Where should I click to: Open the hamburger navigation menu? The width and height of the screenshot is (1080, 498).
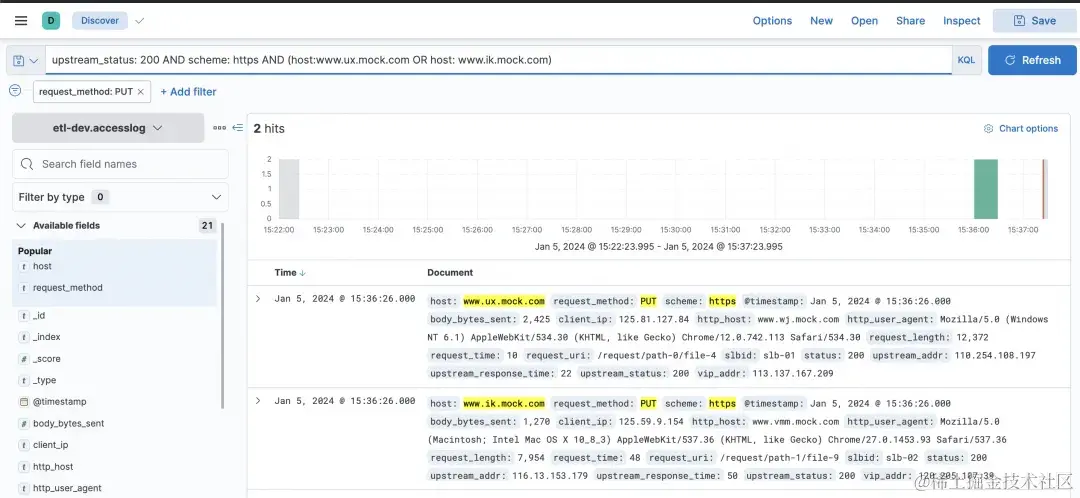tap(21, 21)
